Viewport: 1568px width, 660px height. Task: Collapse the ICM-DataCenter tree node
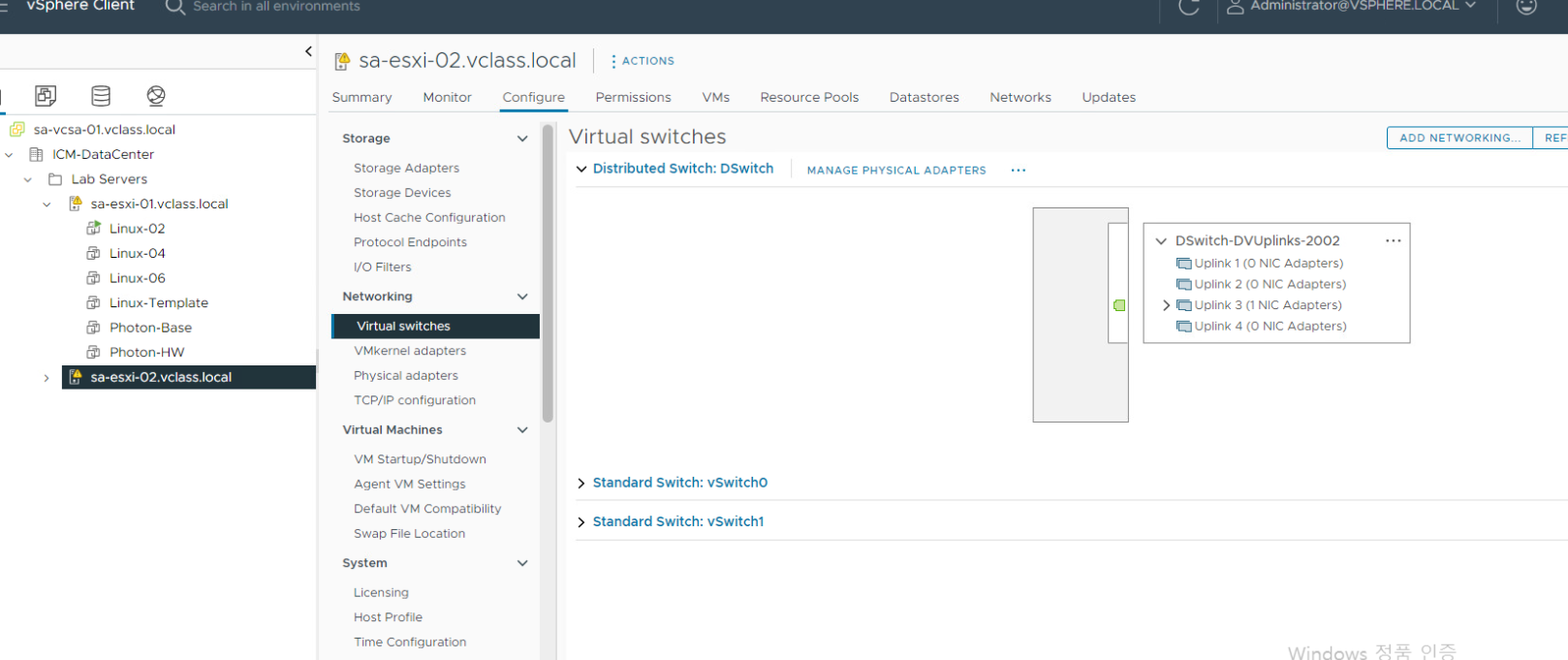point(9,154)
